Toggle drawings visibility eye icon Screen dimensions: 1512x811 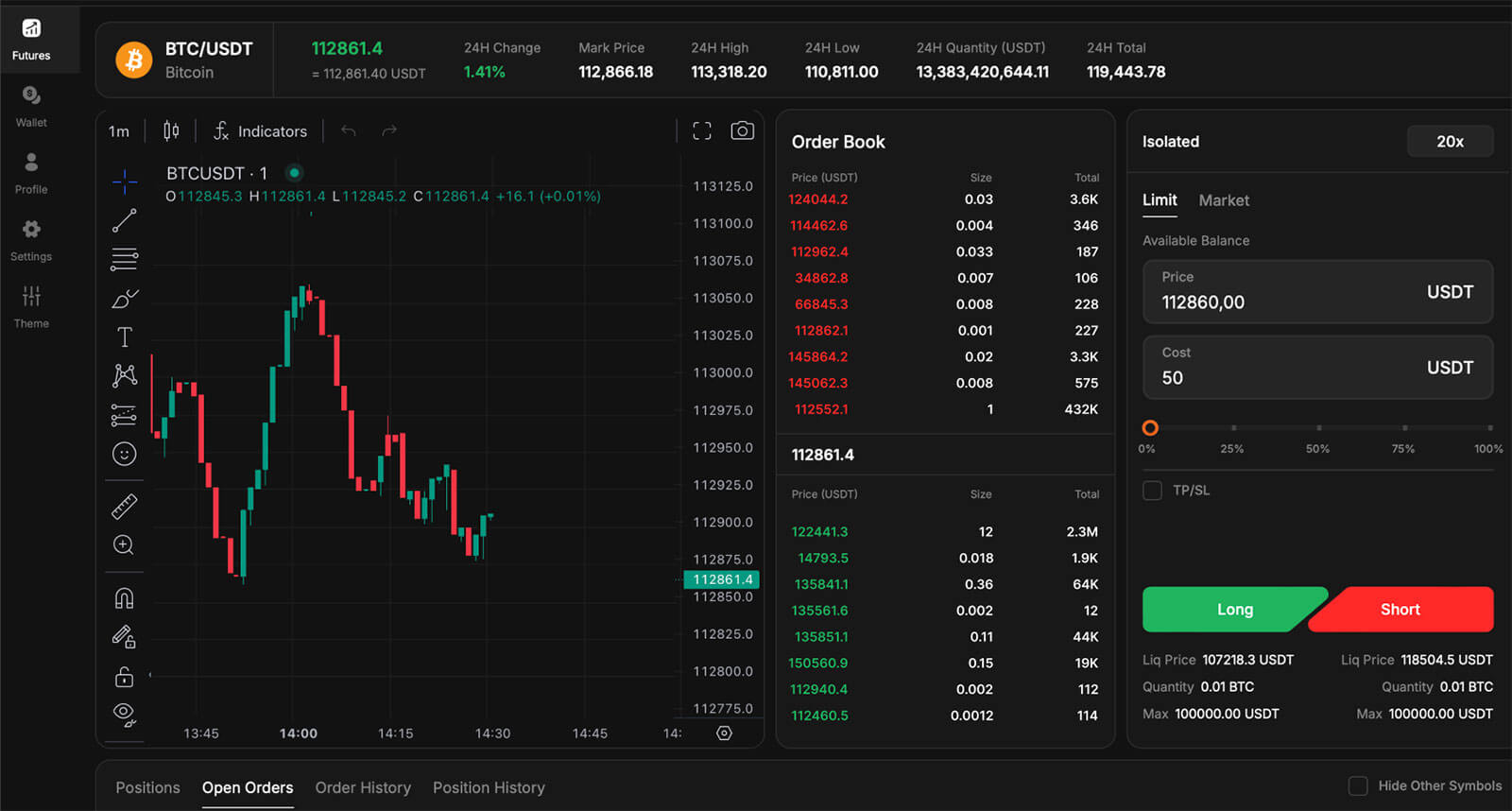(x=124, y=714)
